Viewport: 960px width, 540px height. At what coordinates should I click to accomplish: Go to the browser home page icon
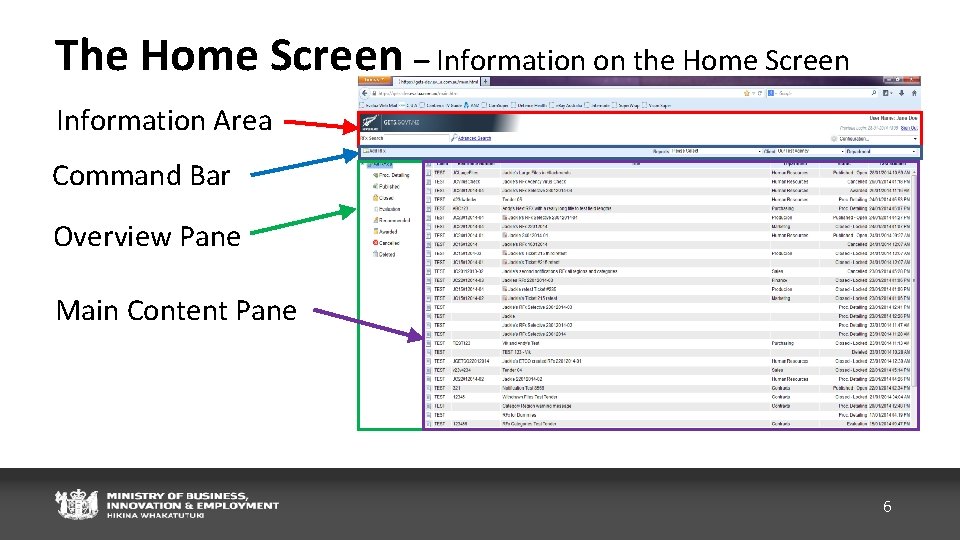[914, 93]
